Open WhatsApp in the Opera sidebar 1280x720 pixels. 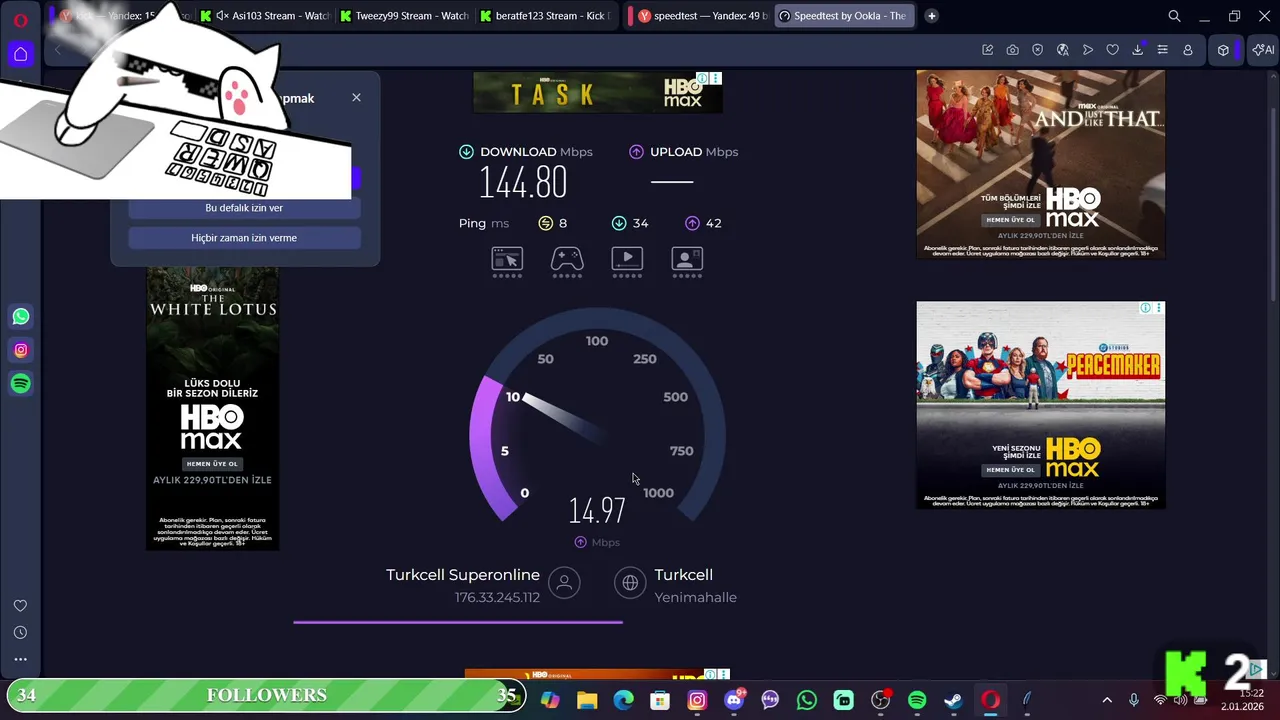21,317
